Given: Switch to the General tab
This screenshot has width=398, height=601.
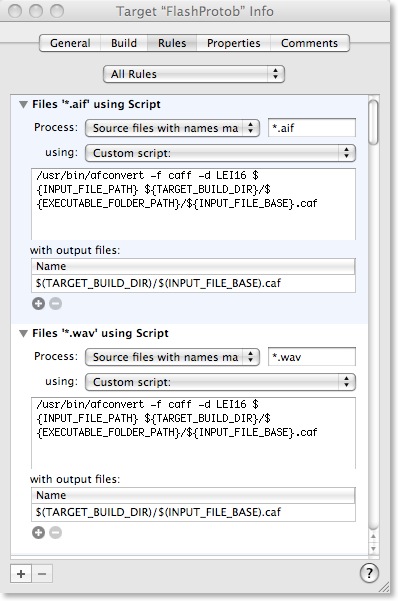Looking at the screenshot, I should coord(70,43).
